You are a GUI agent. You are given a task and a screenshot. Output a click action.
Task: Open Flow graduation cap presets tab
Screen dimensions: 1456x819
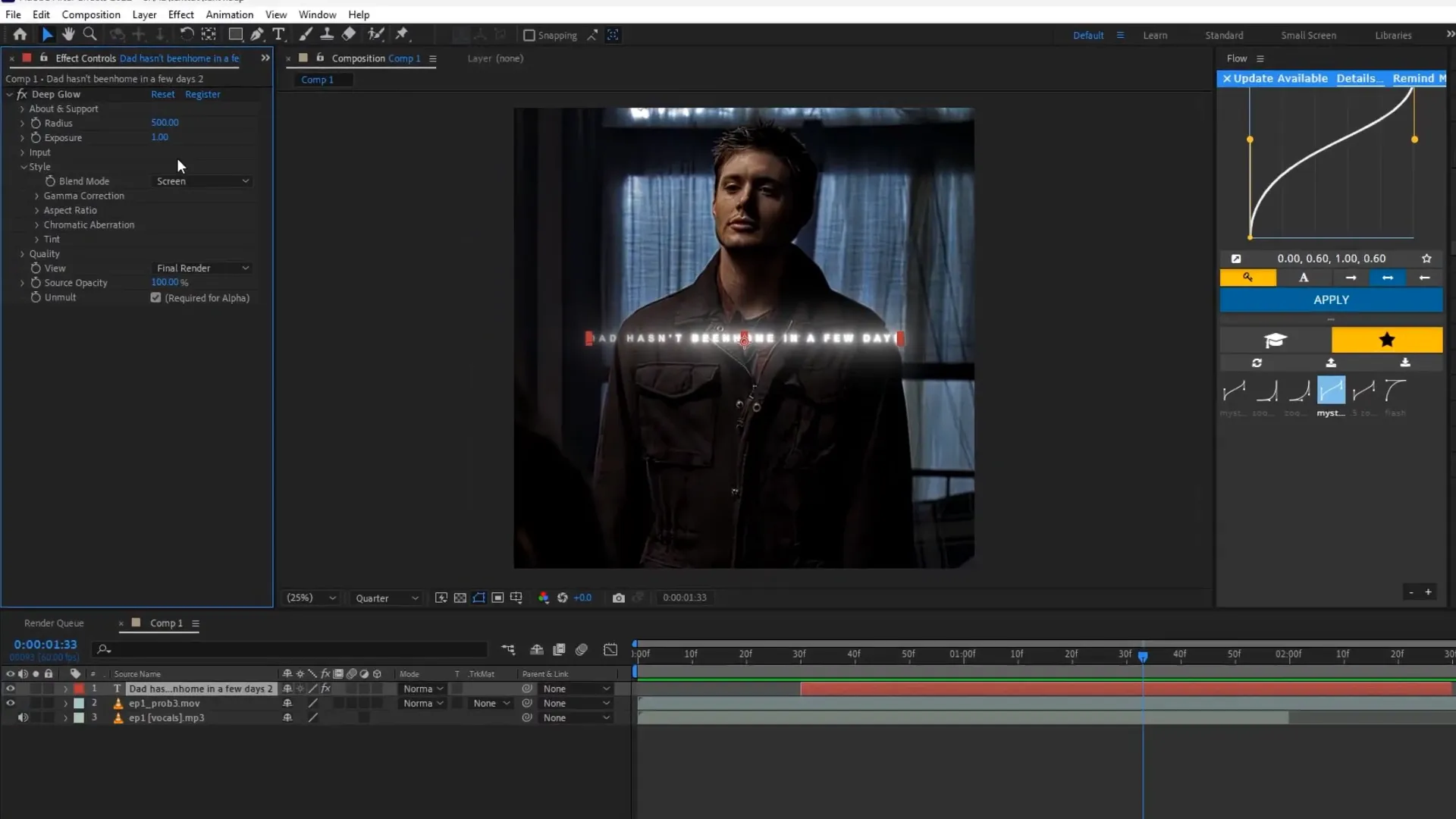(1276, 340)
